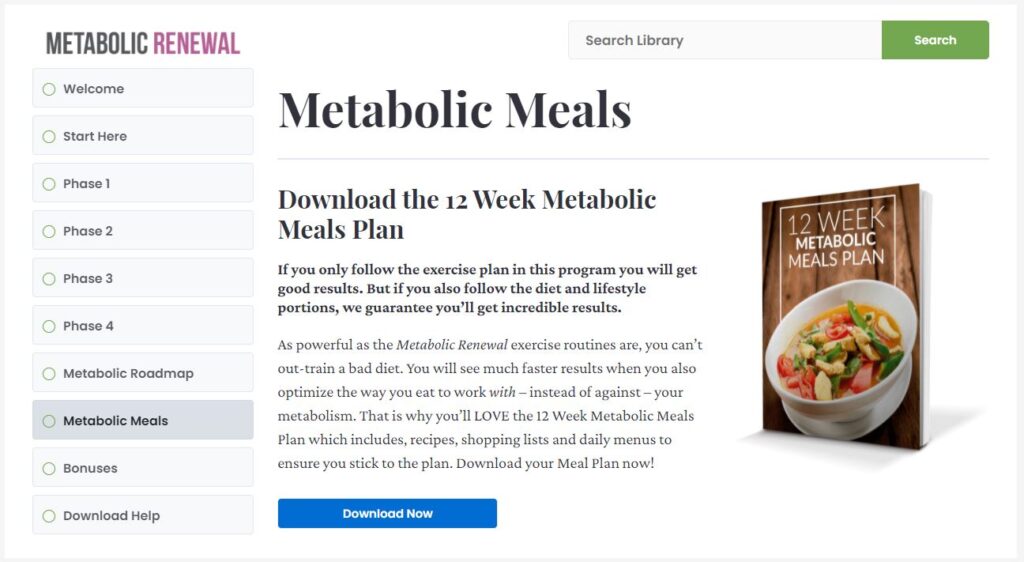Select Phase 2 in the sidebar
Screen dimensions: 1024x562
(143, 230)
